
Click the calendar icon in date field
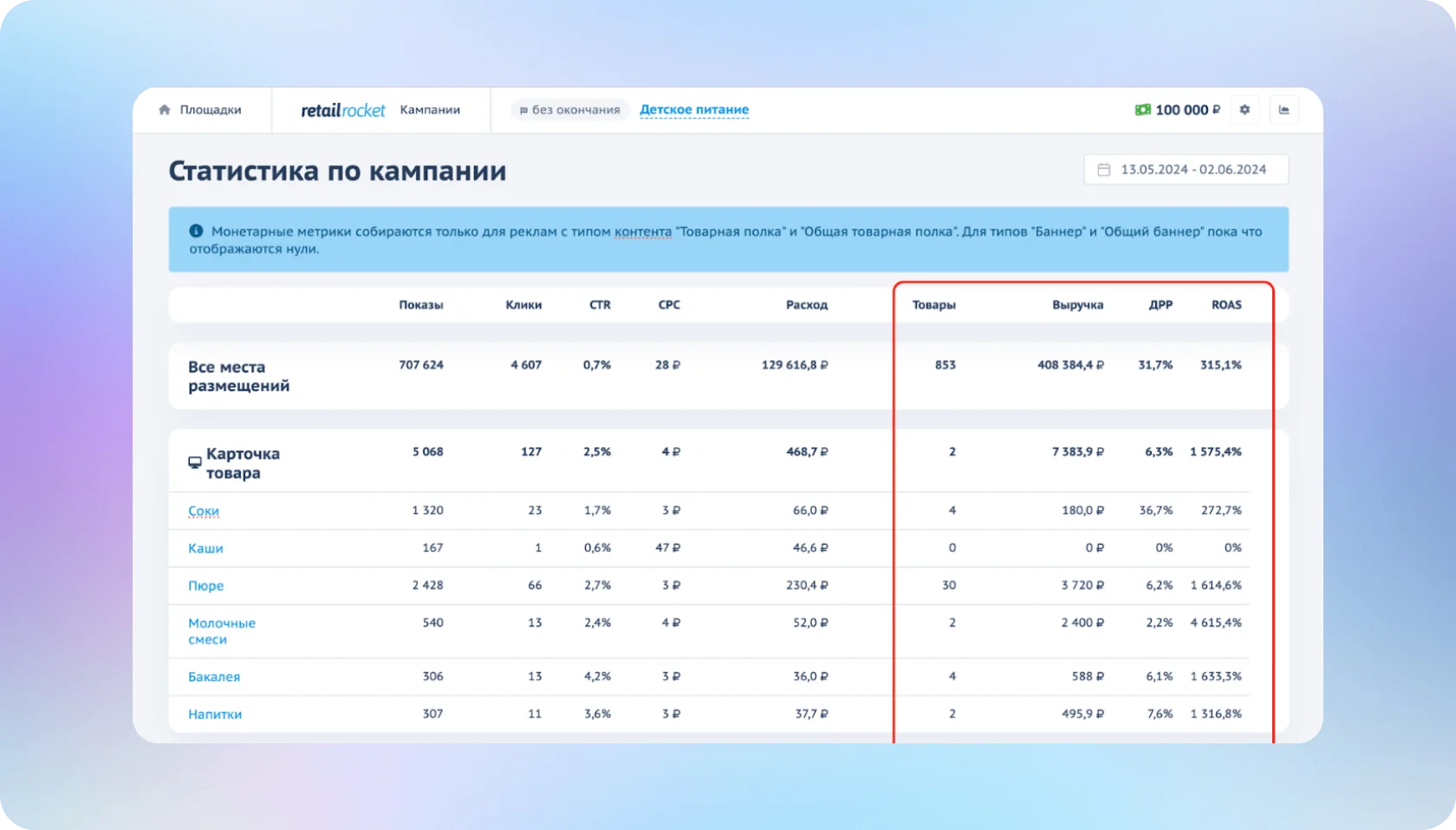click(x=1103, y=170)
